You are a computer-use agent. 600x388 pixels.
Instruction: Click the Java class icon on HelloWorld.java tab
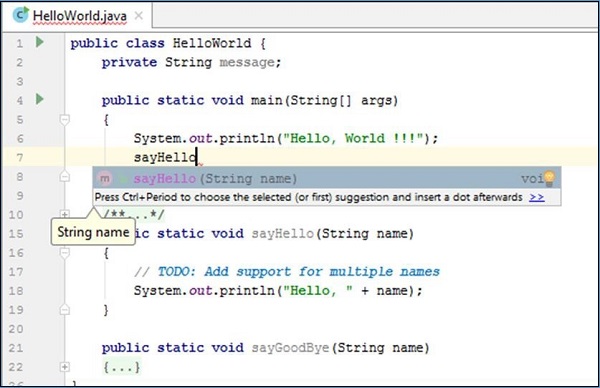(x=20, y=15)
